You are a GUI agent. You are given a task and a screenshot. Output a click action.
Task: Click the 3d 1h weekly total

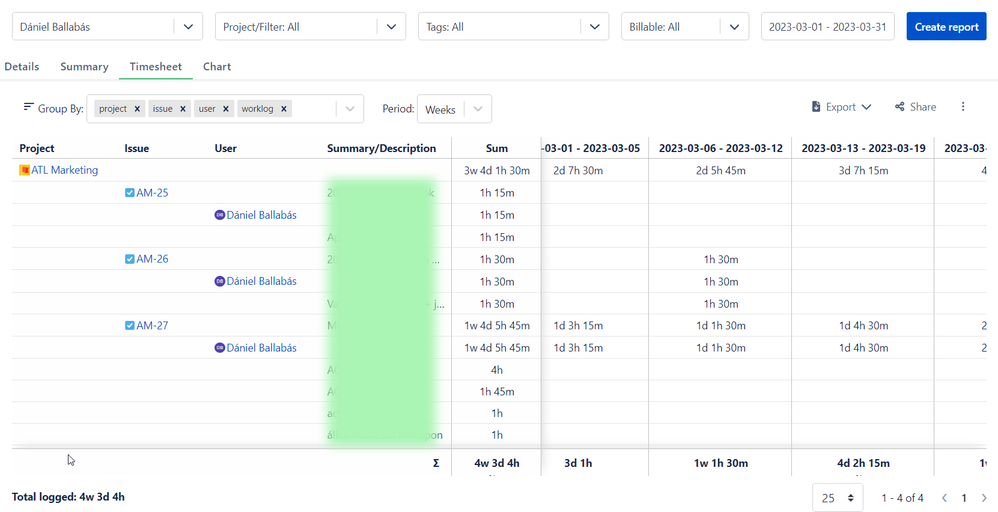pyautogui.click(x=578, y=463)
